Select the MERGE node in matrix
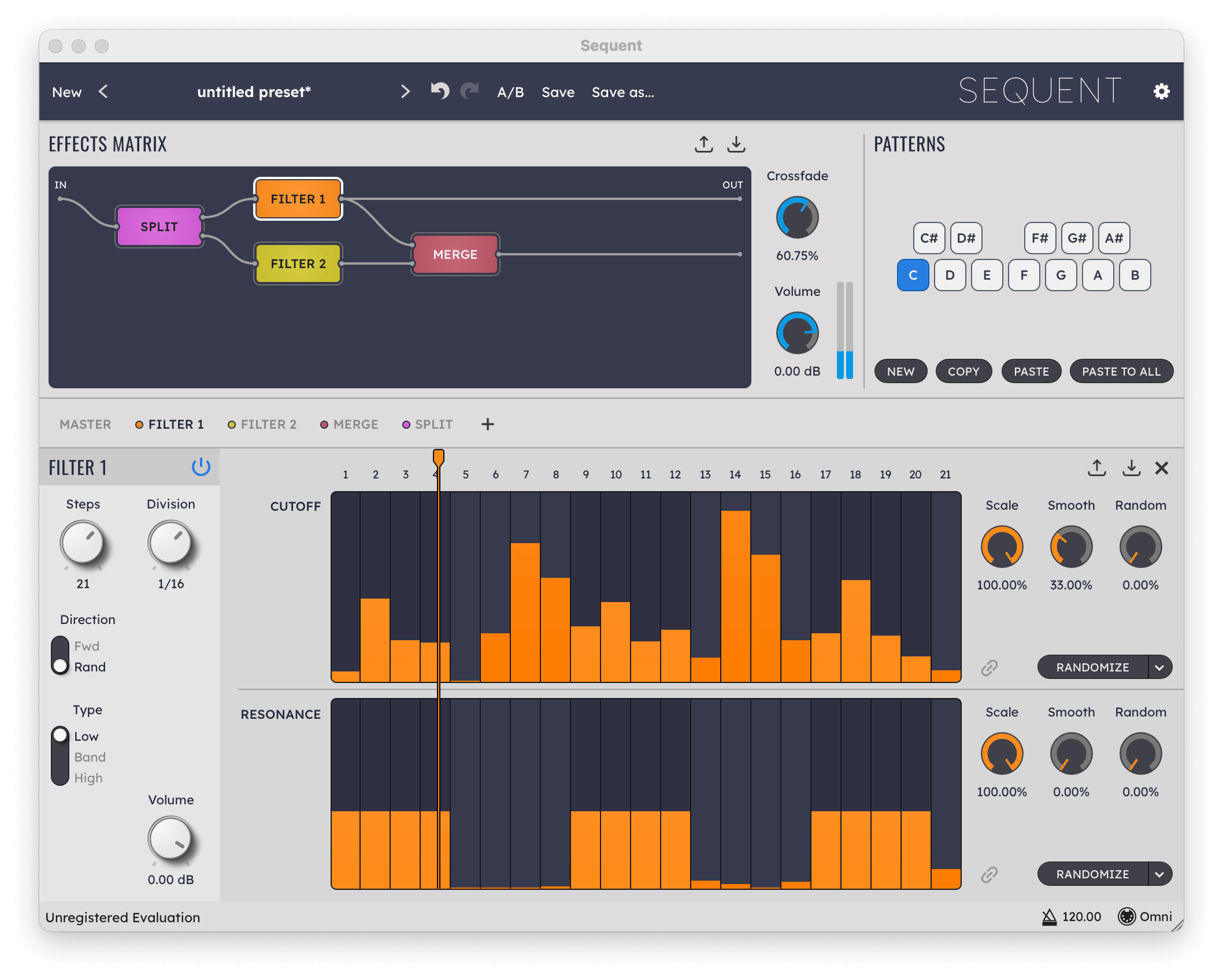 click(x=455, y=254)
